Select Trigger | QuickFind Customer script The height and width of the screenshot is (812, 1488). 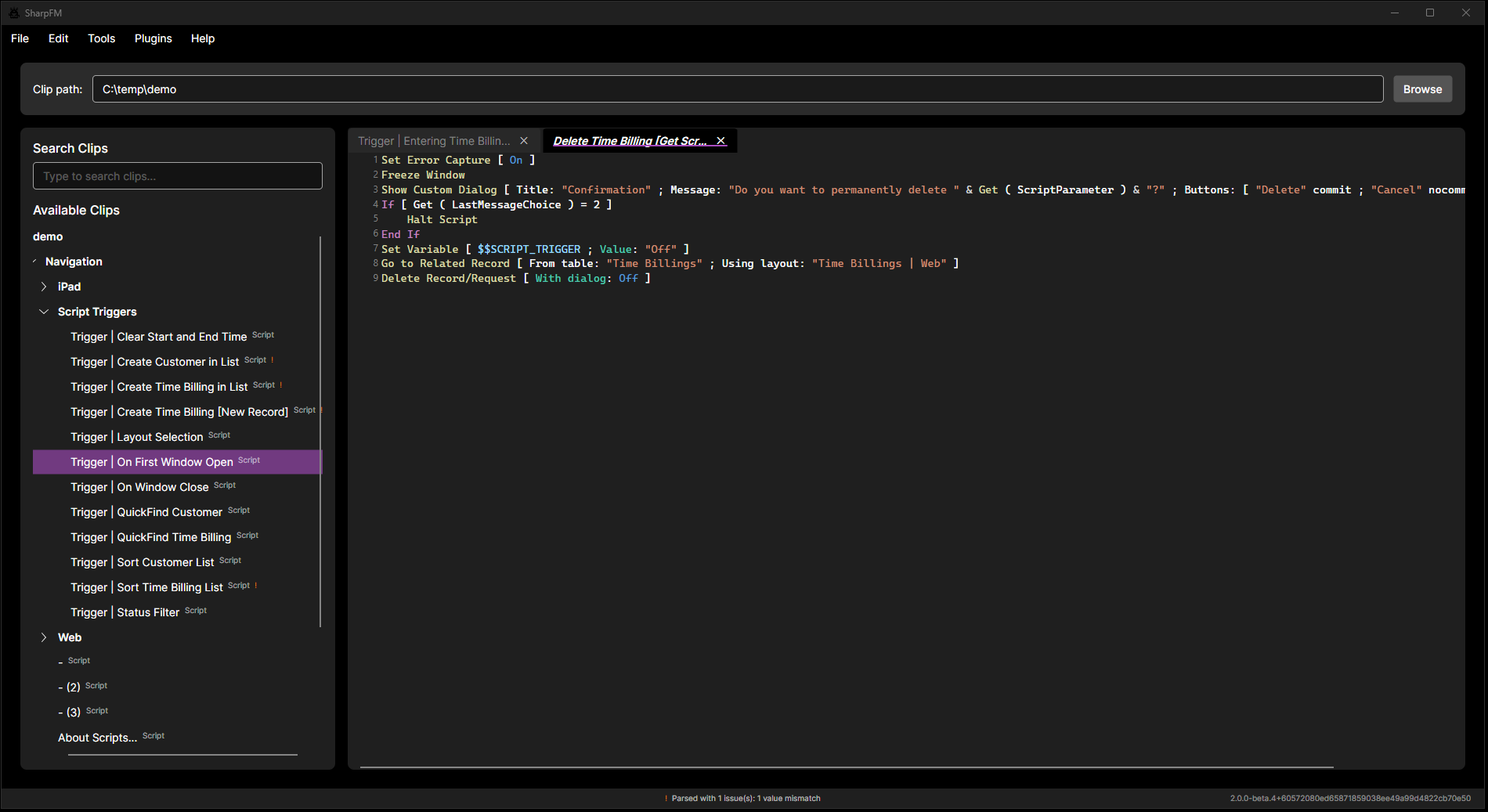tap(177, 512)
